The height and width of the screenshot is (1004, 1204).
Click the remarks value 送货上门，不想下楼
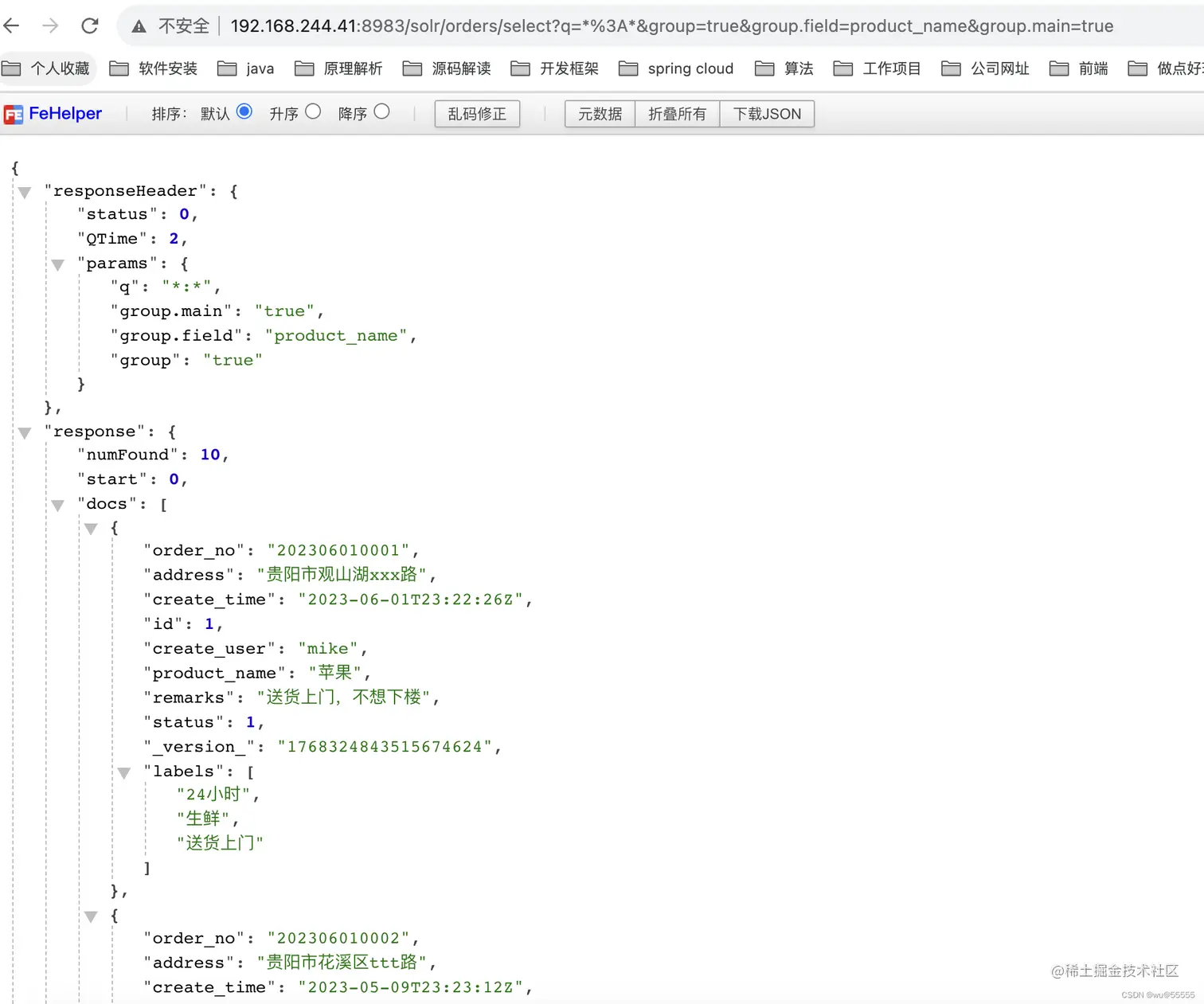[x=343, y=697]
